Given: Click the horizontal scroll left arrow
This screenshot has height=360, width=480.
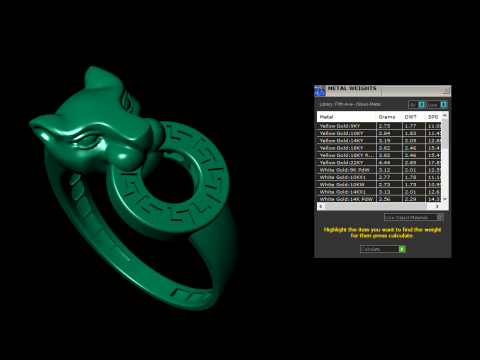Looking at the screenshot, I should pyautogui.click(x=321, y=206).
